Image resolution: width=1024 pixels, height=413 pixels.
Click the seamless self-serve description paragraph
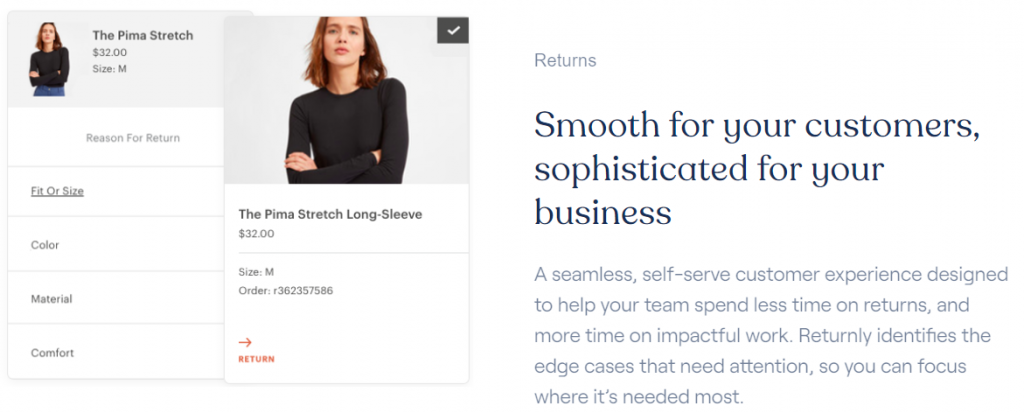(x=771, y=335)
